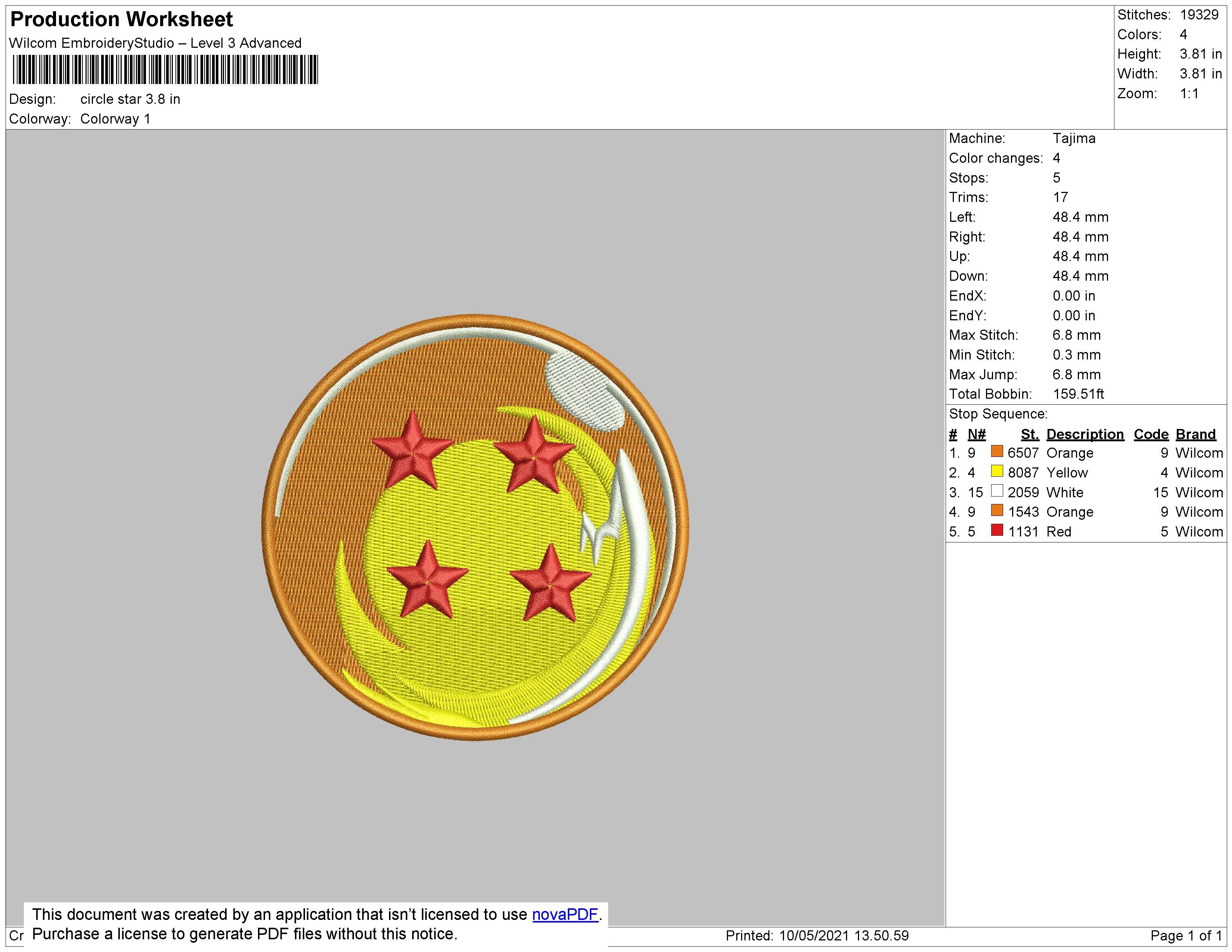1232x952 pixels.
Task: Click the red swatch for thread 1131
Action: pos(997,530)
